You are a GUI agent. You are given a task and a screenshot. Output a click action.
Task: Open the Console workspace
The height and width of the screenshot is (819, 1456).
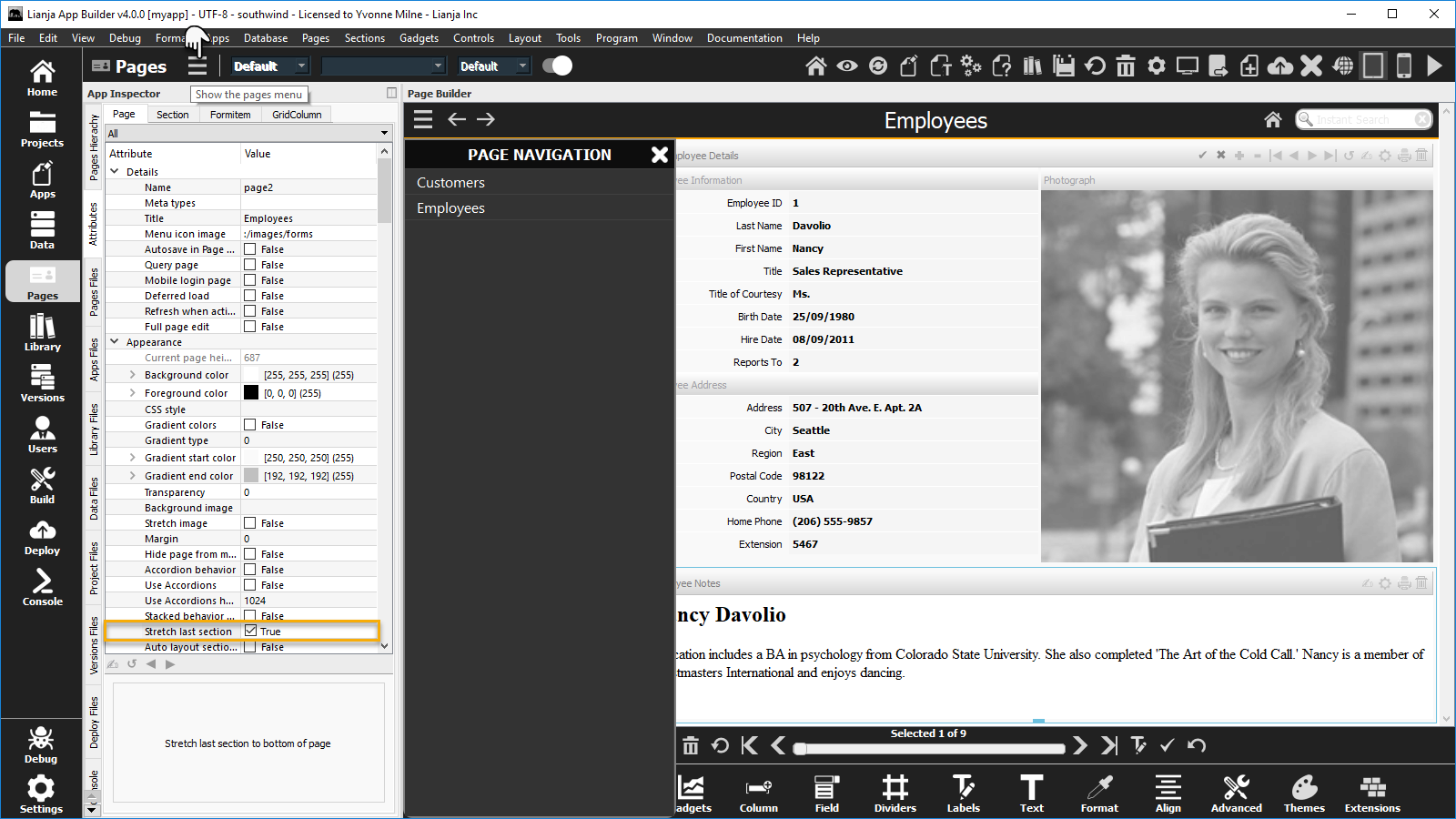[42, 587]
